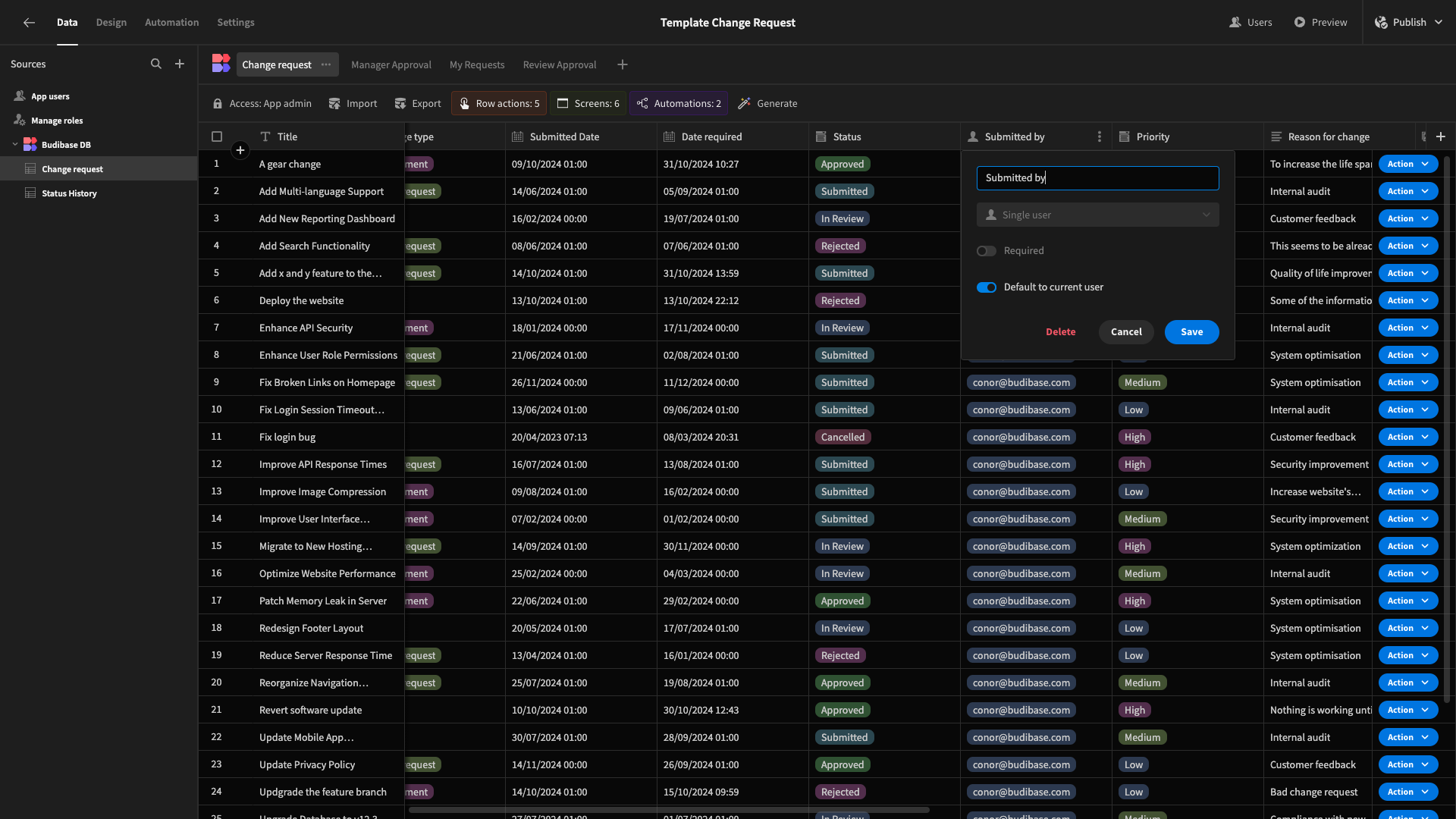Add a new view with plus icon
This screenshot has height=819, width=1456.
(623, 65)
